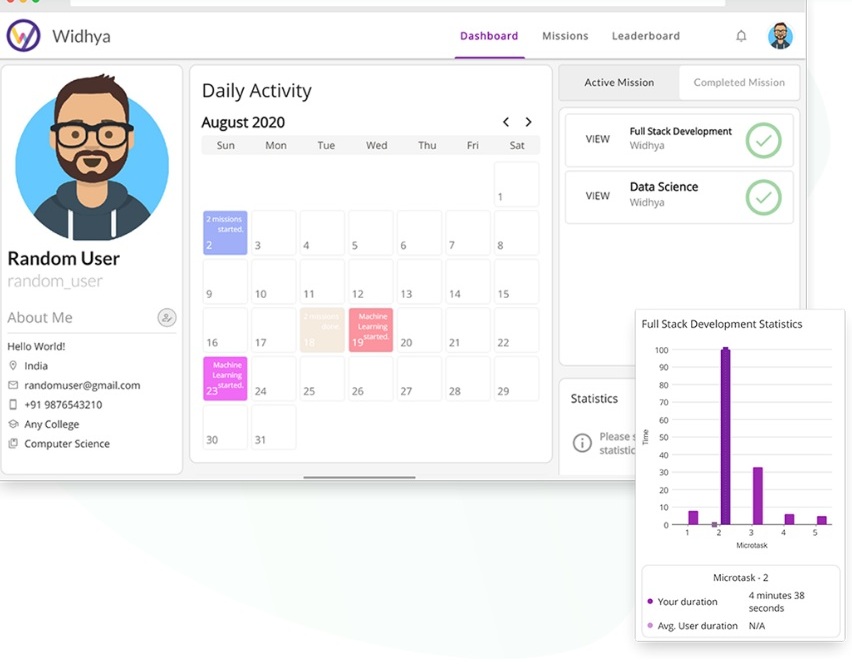Click the India location pin icon
This screenshot has height=666, width=852.
(13, 366)
